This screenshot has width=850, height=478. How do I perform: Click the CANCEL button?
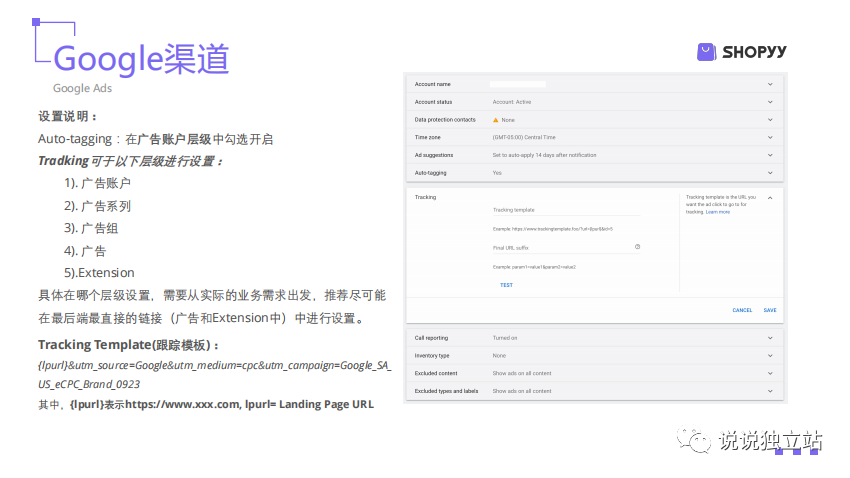(x=742, y=311)
